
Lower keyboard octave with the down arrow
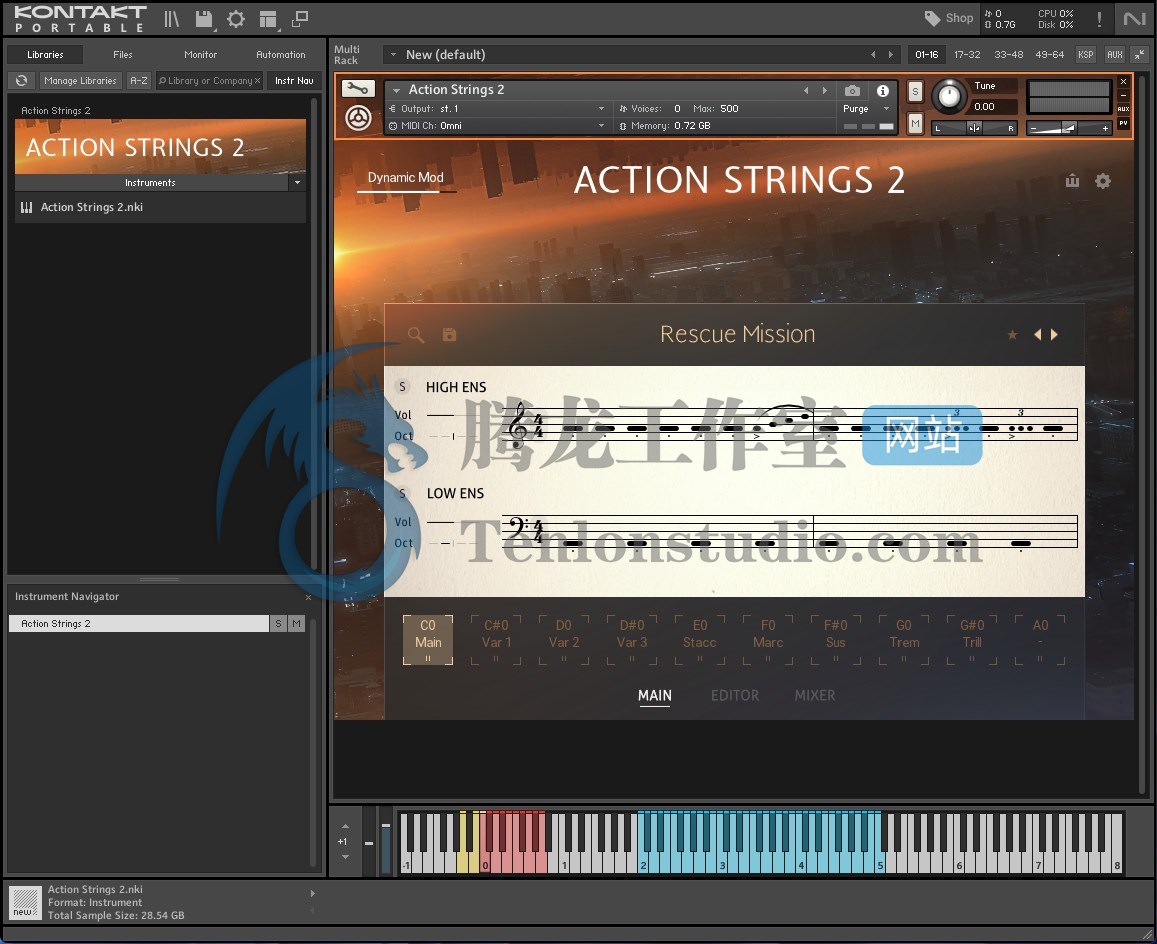pyautogui.click(x=345, y=857)
